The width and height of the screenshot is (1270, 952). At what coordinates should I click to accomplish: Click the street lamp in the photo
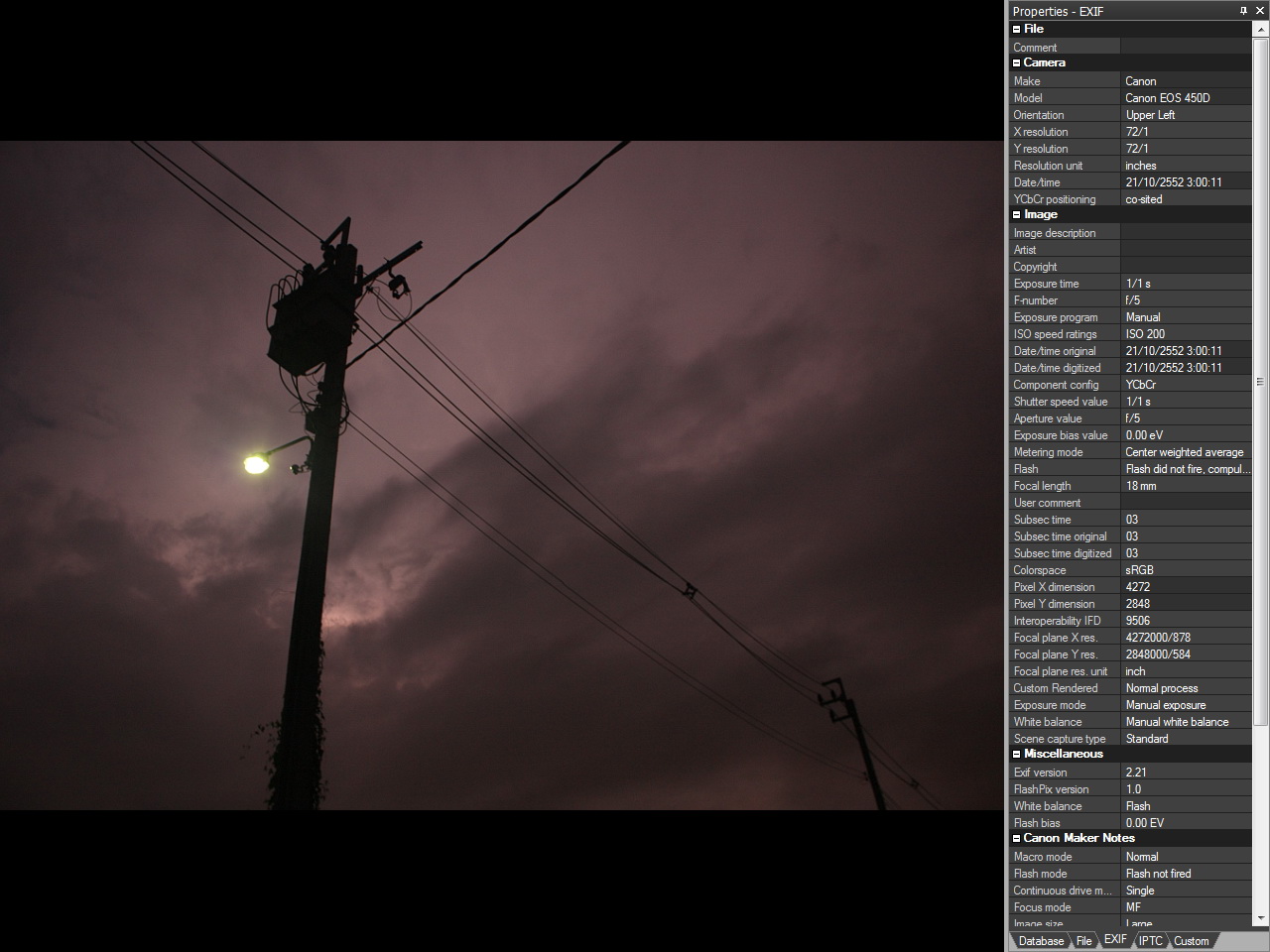coord(256,464)
